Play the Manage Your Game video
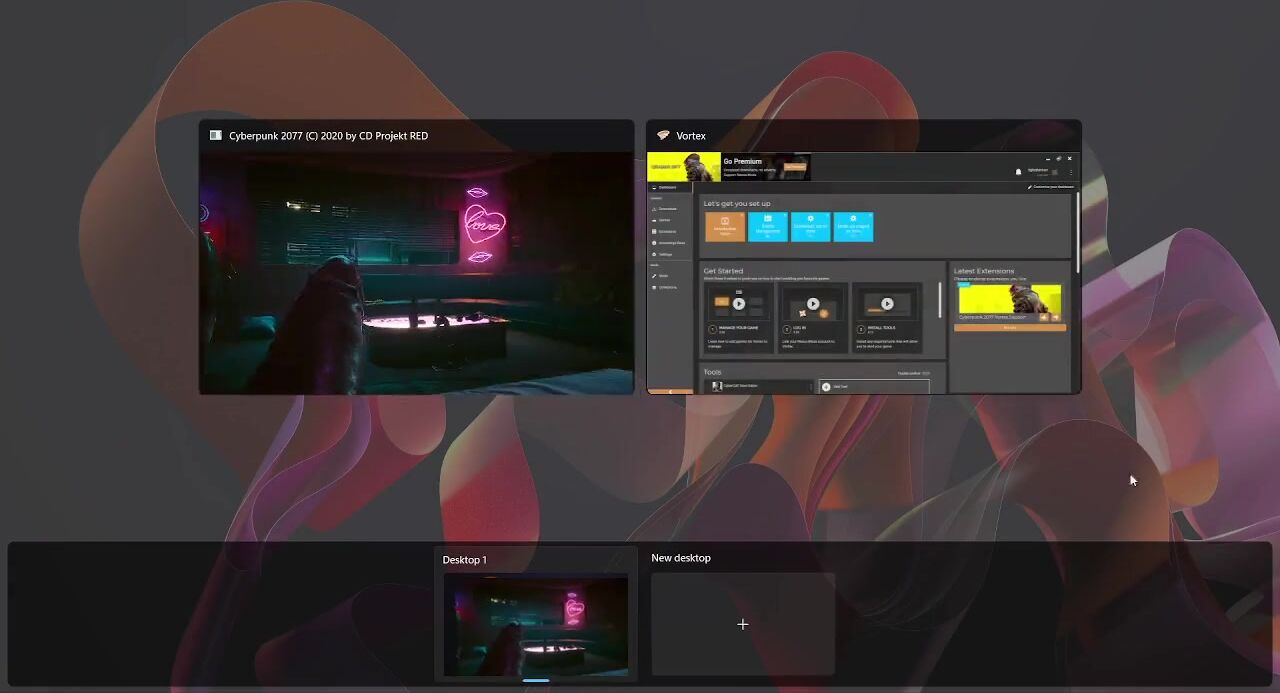 pos(739,304)
